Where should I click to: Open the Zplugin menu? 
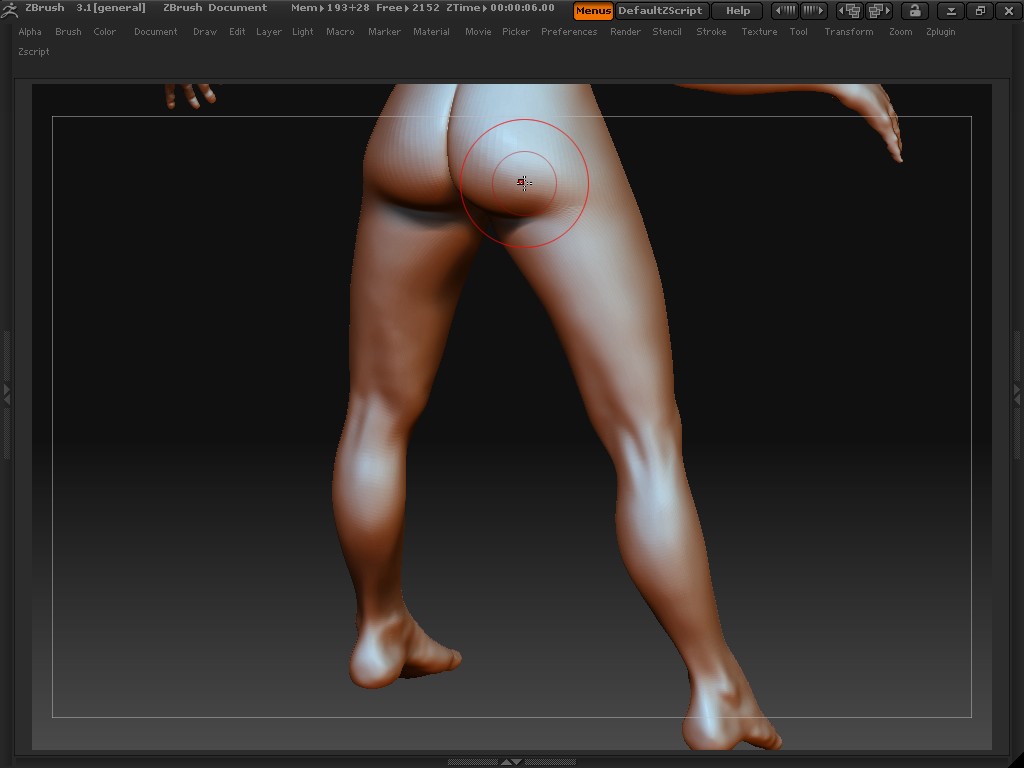click(940, 31)
